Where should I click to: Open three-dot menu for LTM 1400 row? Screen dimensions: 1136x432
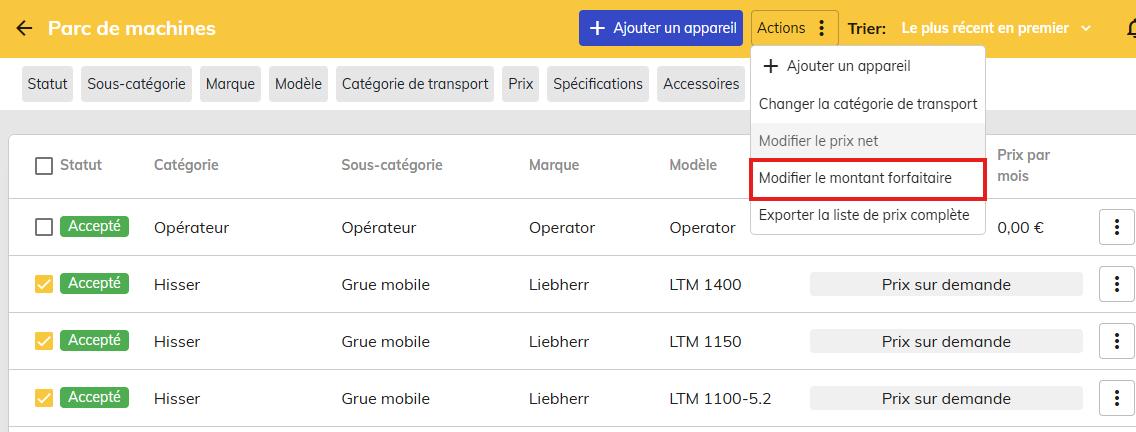(x=1115, y=284)
